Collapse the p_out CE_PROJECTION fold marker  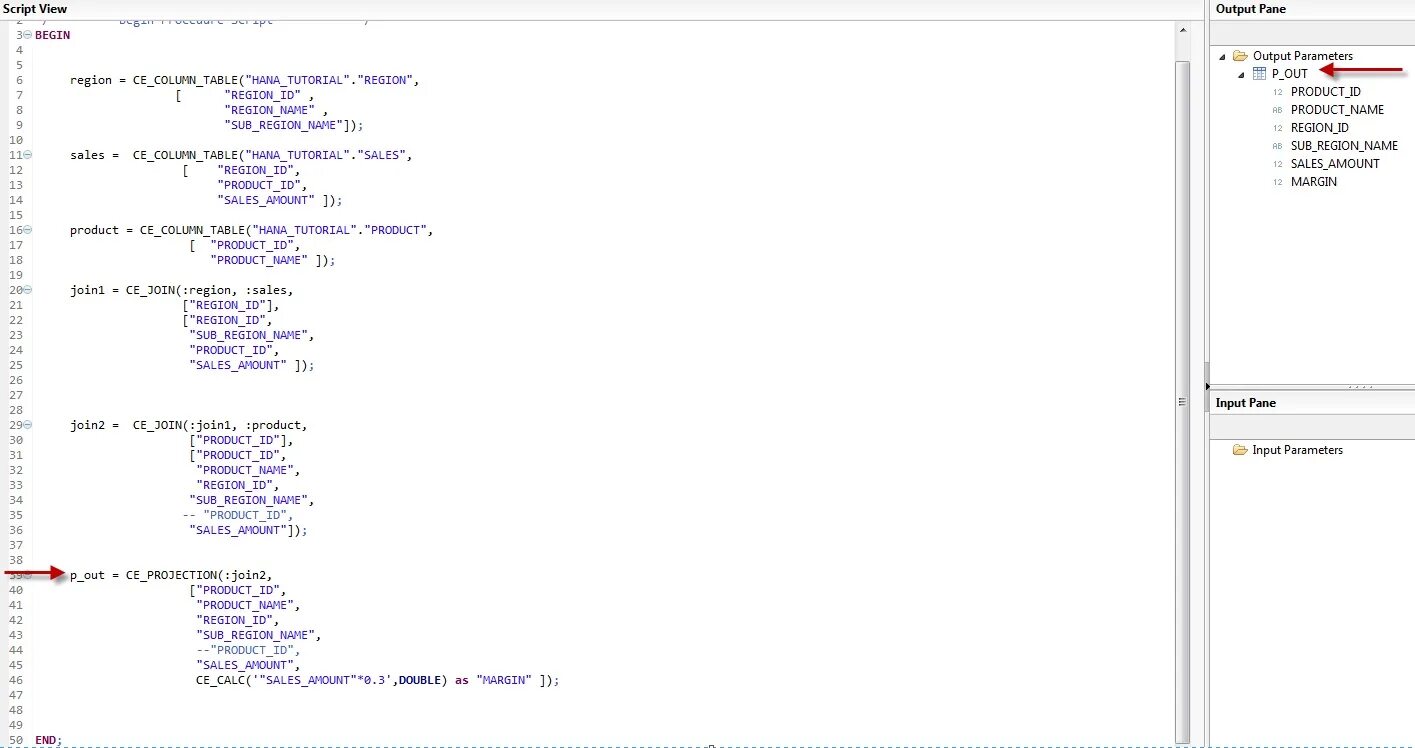click(28, 575)
